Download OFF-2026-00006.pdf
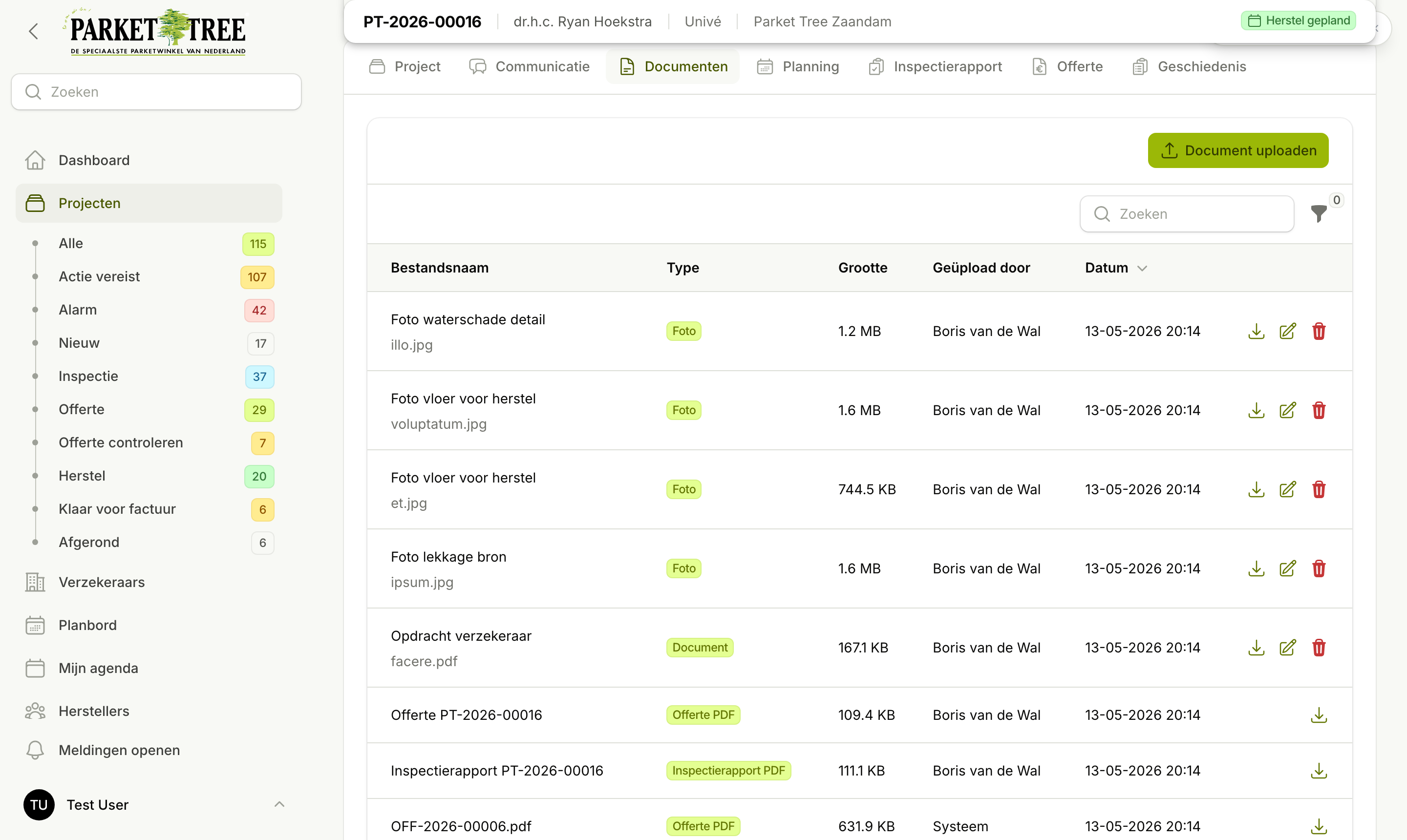 pyautogui.click(x=1319, y=826)
